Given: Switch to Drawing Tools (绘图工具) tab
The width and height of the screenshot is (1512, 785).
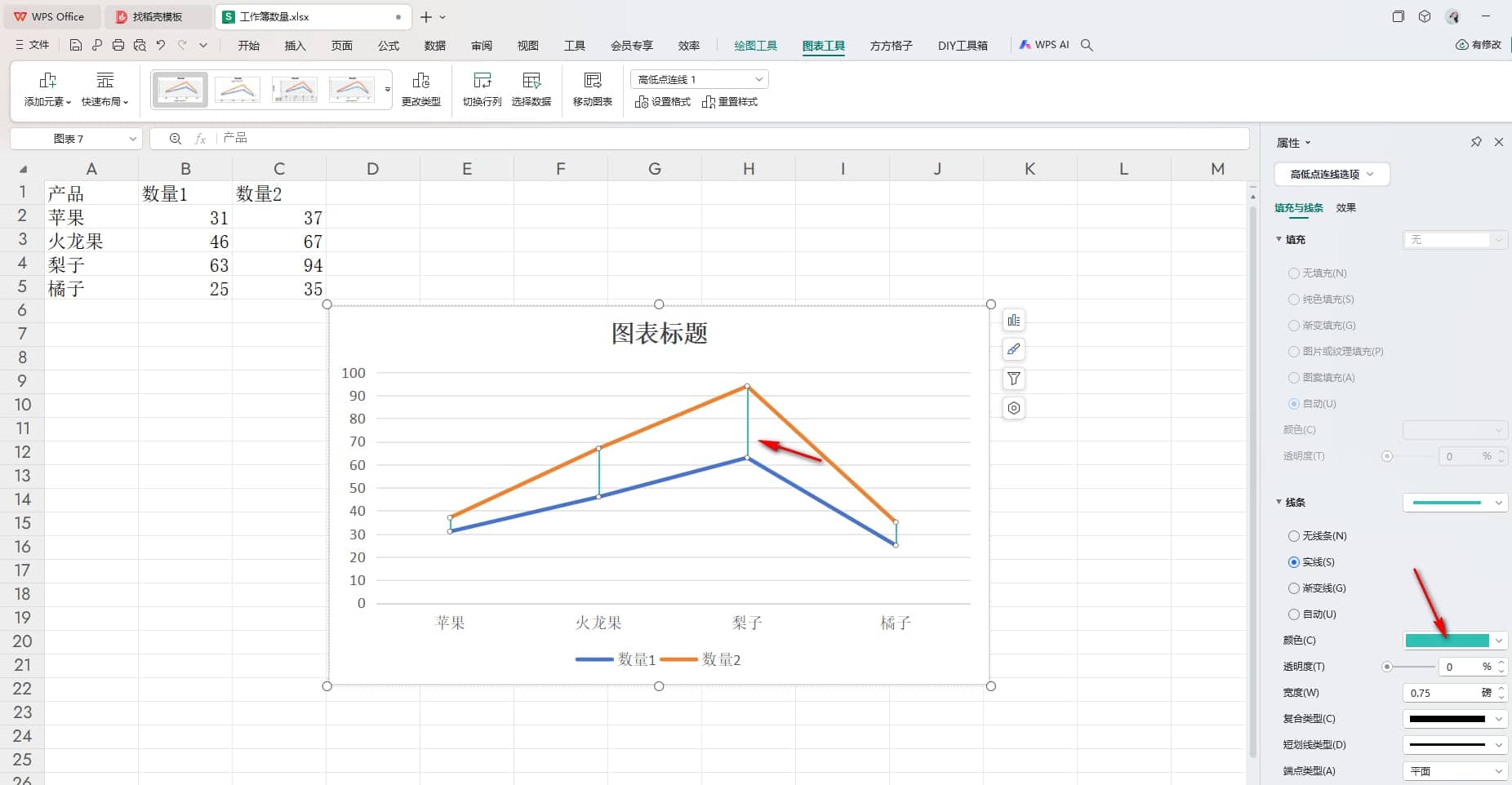Looking at the screenshot, I should (x=755, y=46).
